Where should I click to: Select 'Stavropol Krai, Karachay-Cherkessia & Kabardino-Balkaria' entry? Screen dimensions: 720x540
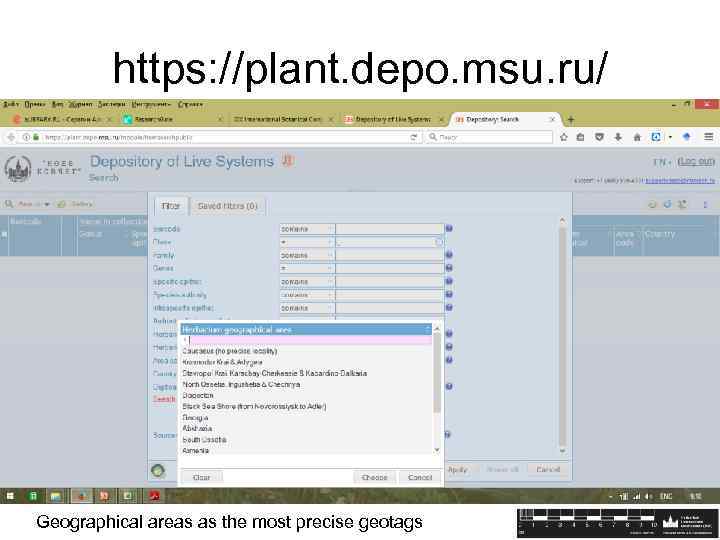(x=274, y=373)
